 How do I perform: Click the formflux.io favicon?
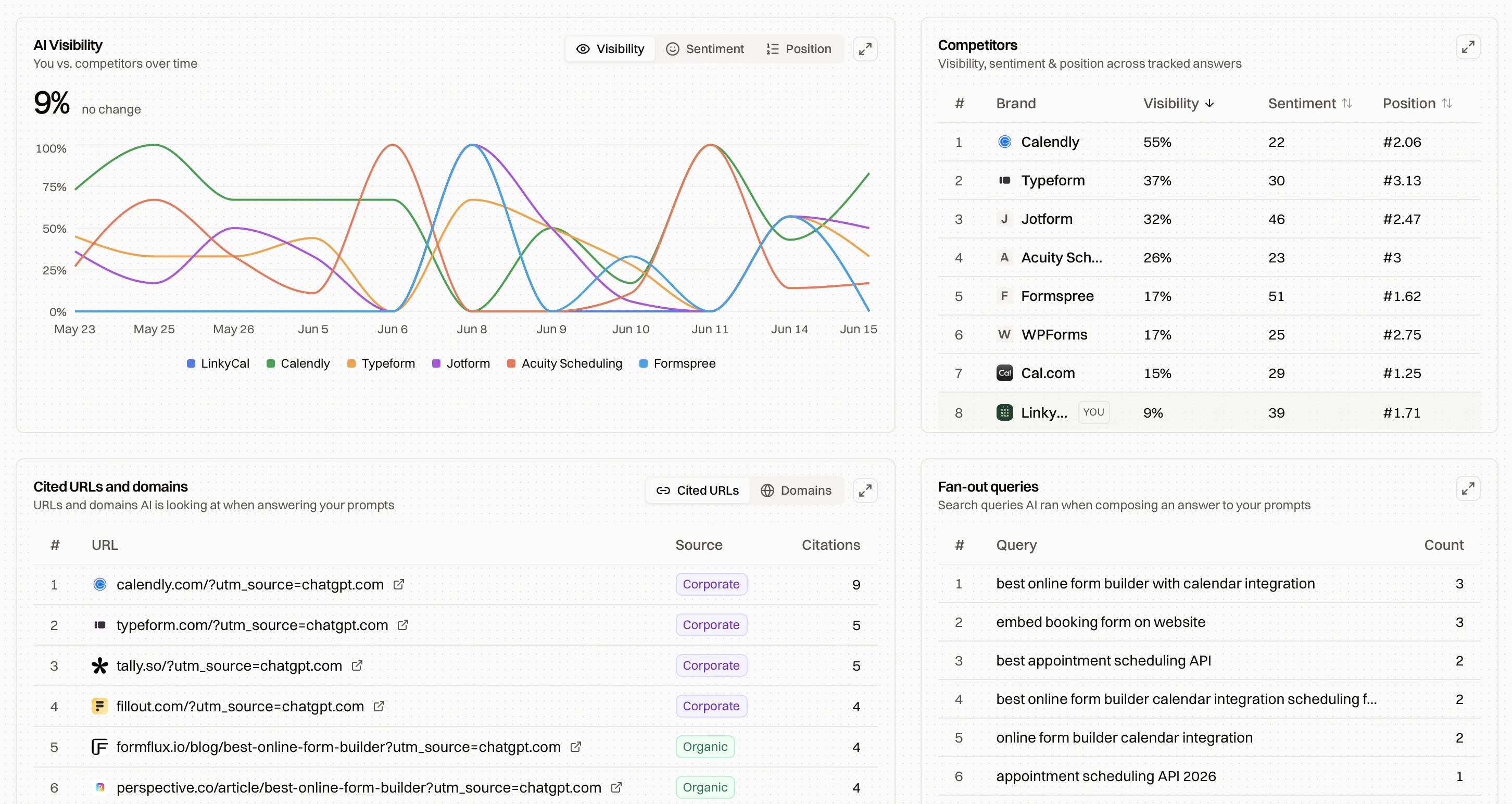100,747
